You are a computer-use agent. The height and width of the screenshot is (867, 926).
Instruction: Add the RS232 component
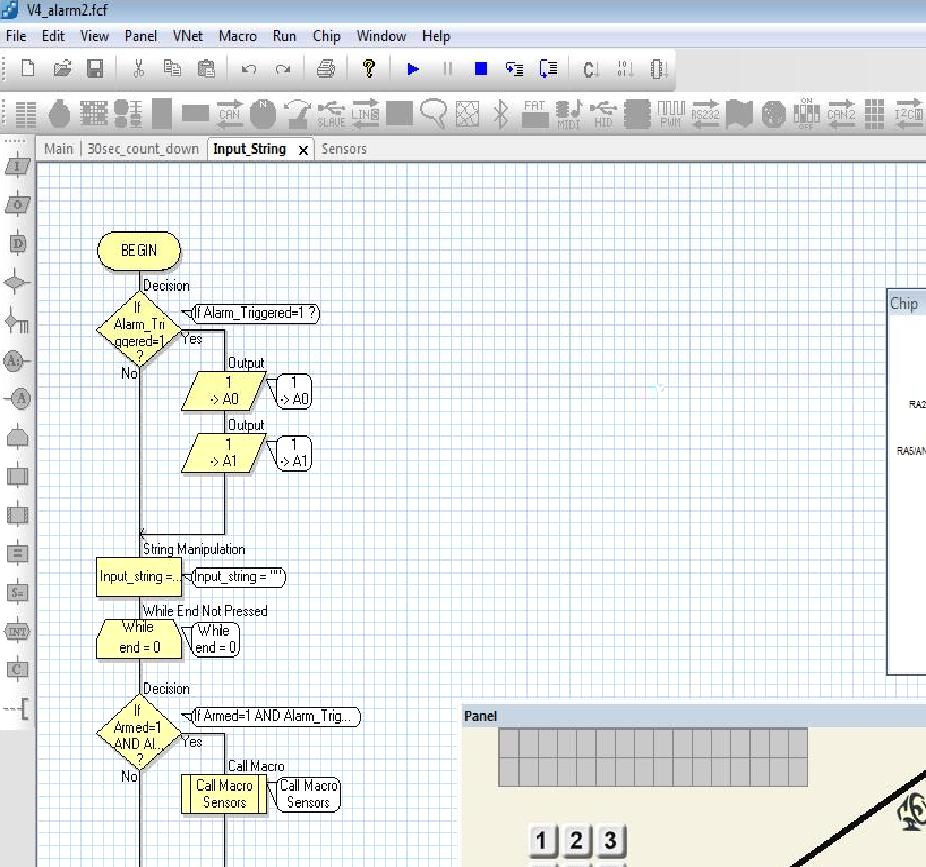click(705, 113)
